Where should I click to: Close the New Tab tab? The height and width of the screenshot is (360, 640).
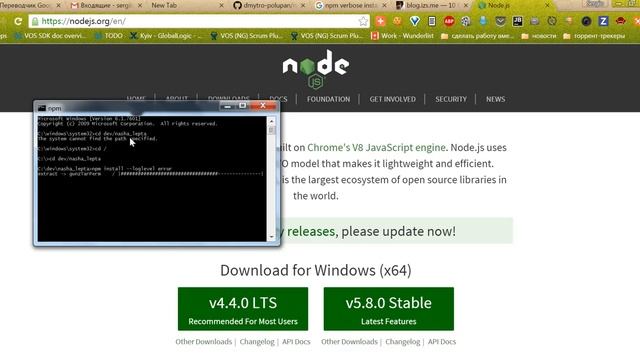point(221,5)
